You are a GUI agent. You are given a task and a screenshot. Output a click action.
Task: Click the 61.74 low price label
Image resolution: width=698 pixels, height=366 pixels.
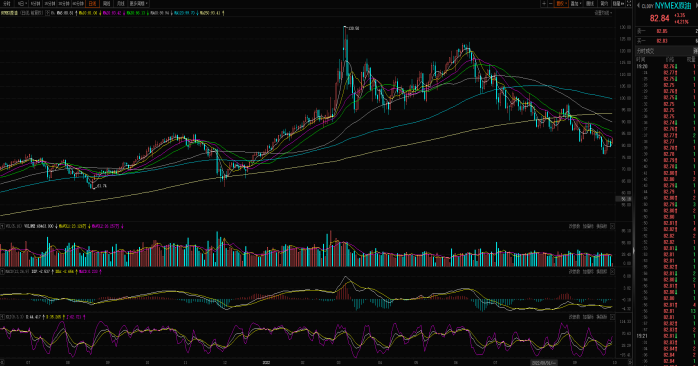pyautogui.click(x=101, y=186)
